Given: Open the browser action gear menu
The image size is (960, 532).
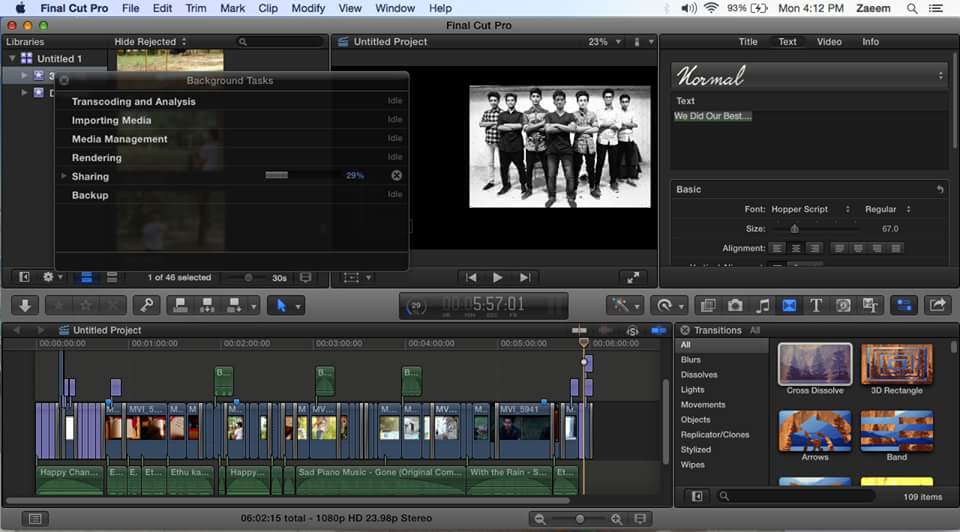Looking at the screenshot, I should pos(51,277).
